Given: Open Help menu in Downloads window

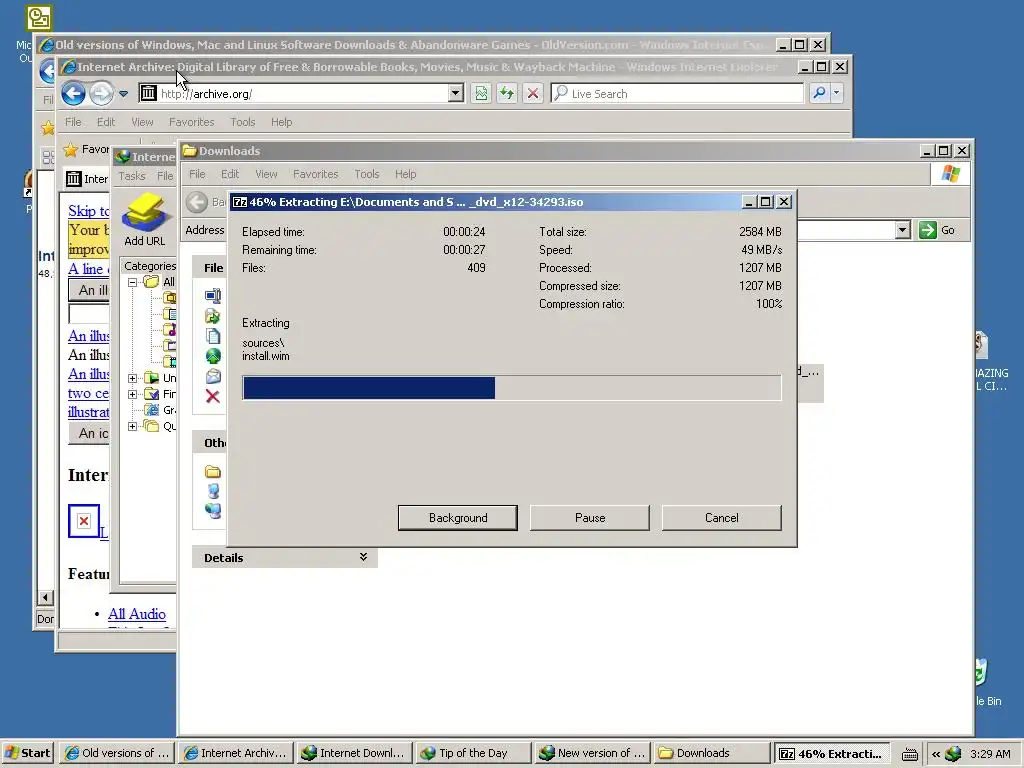Looking at the screenshot, I should (x=405, y=174).
